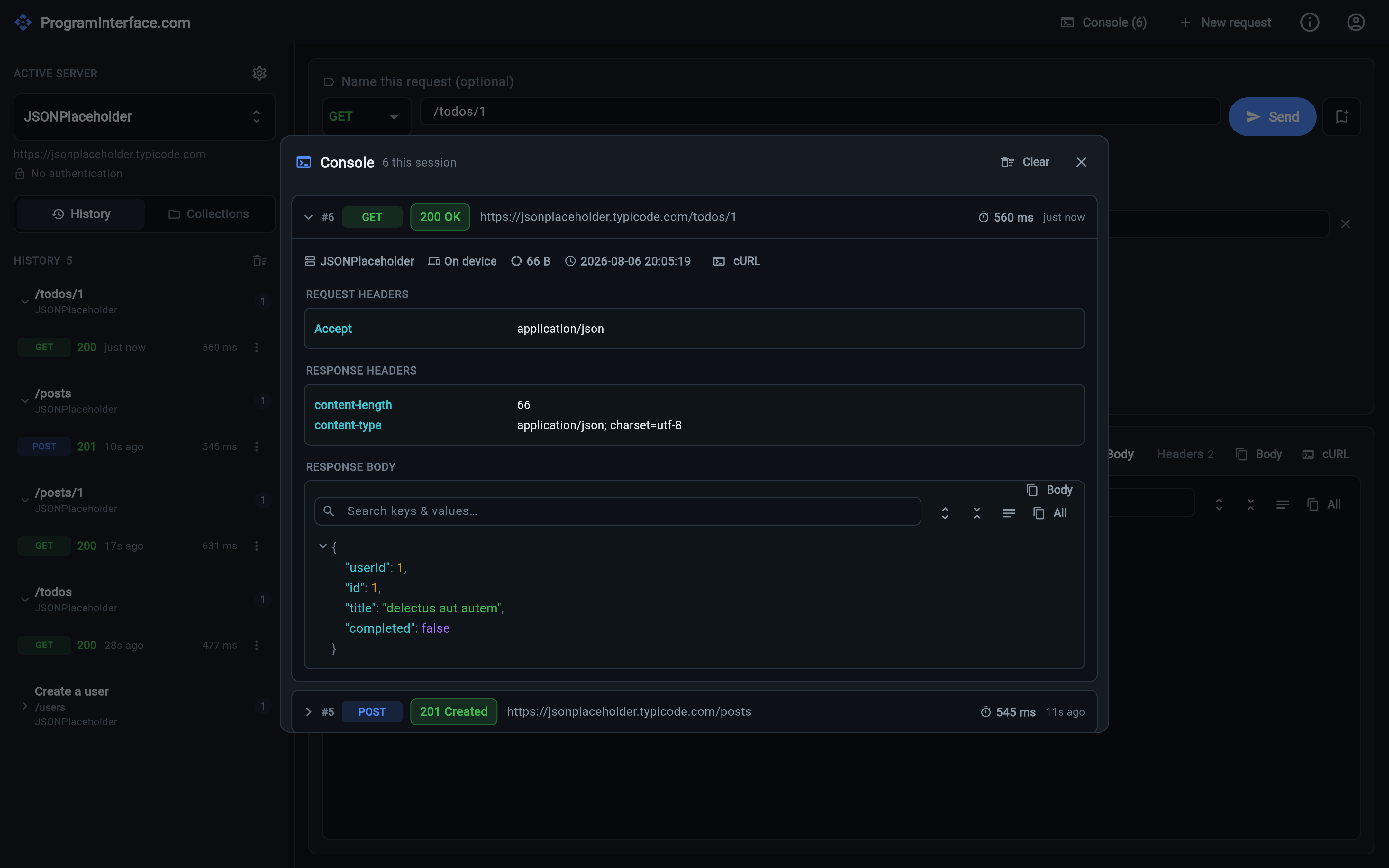Expand the Create a user history group
Screen dimensions: 1389x868
coord(25,706)
